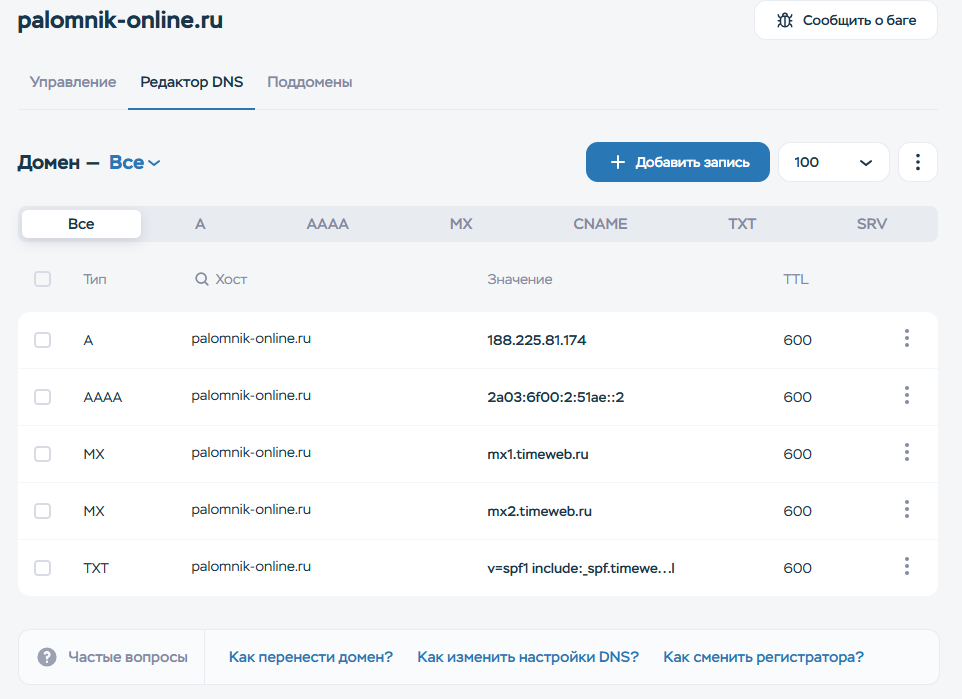Image resolution: width=962 pixels, height=699 pixels.
Task: Open the Редактор DNS tab
Action: pos(191,82)
